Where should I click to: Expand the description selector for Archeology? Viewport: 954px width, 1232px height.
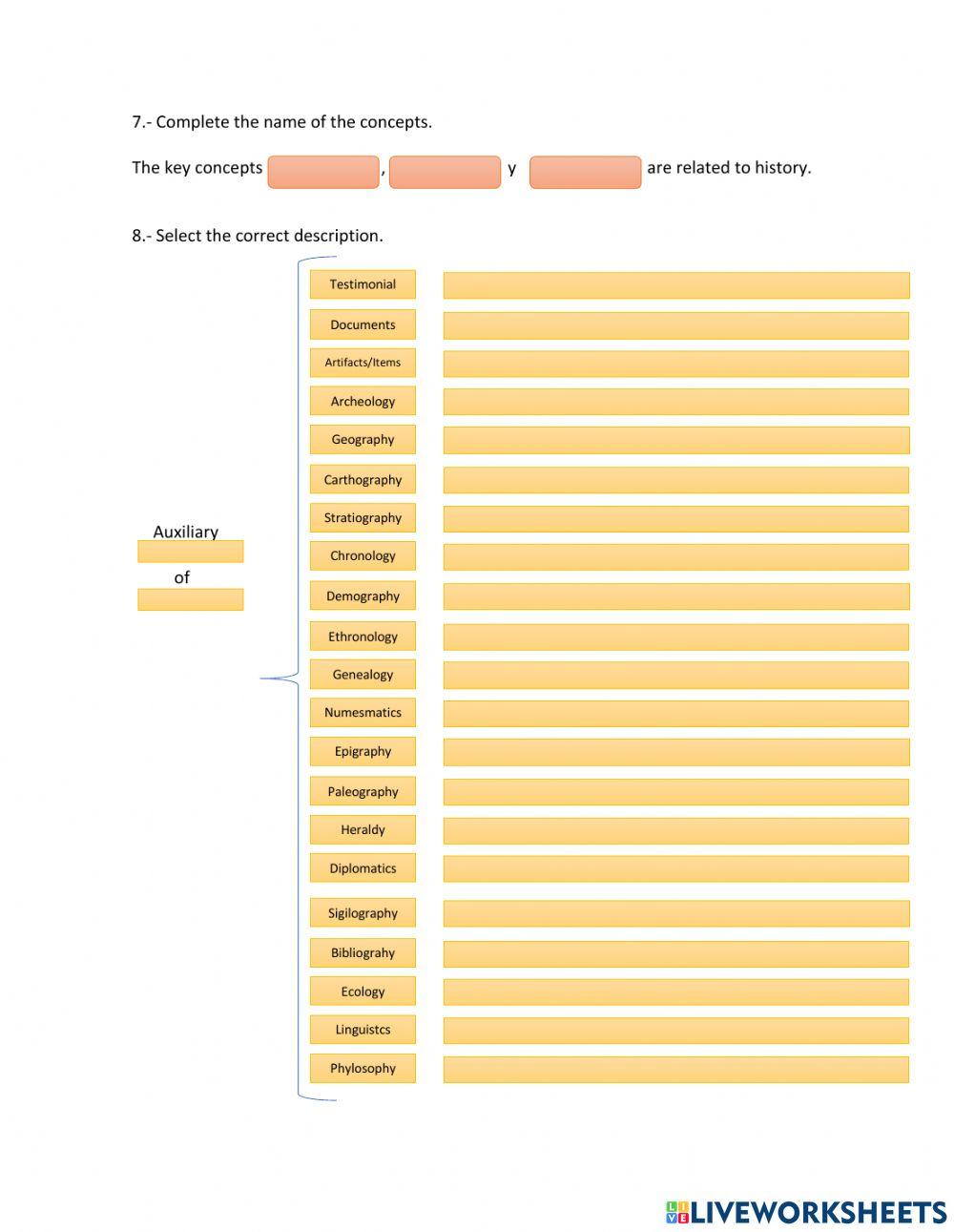[x=675, y=402]
